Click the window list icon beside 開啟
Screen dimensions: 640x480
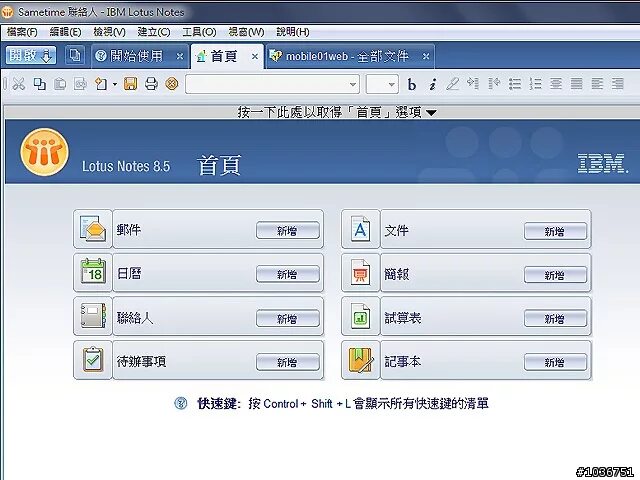coord(75,55)
